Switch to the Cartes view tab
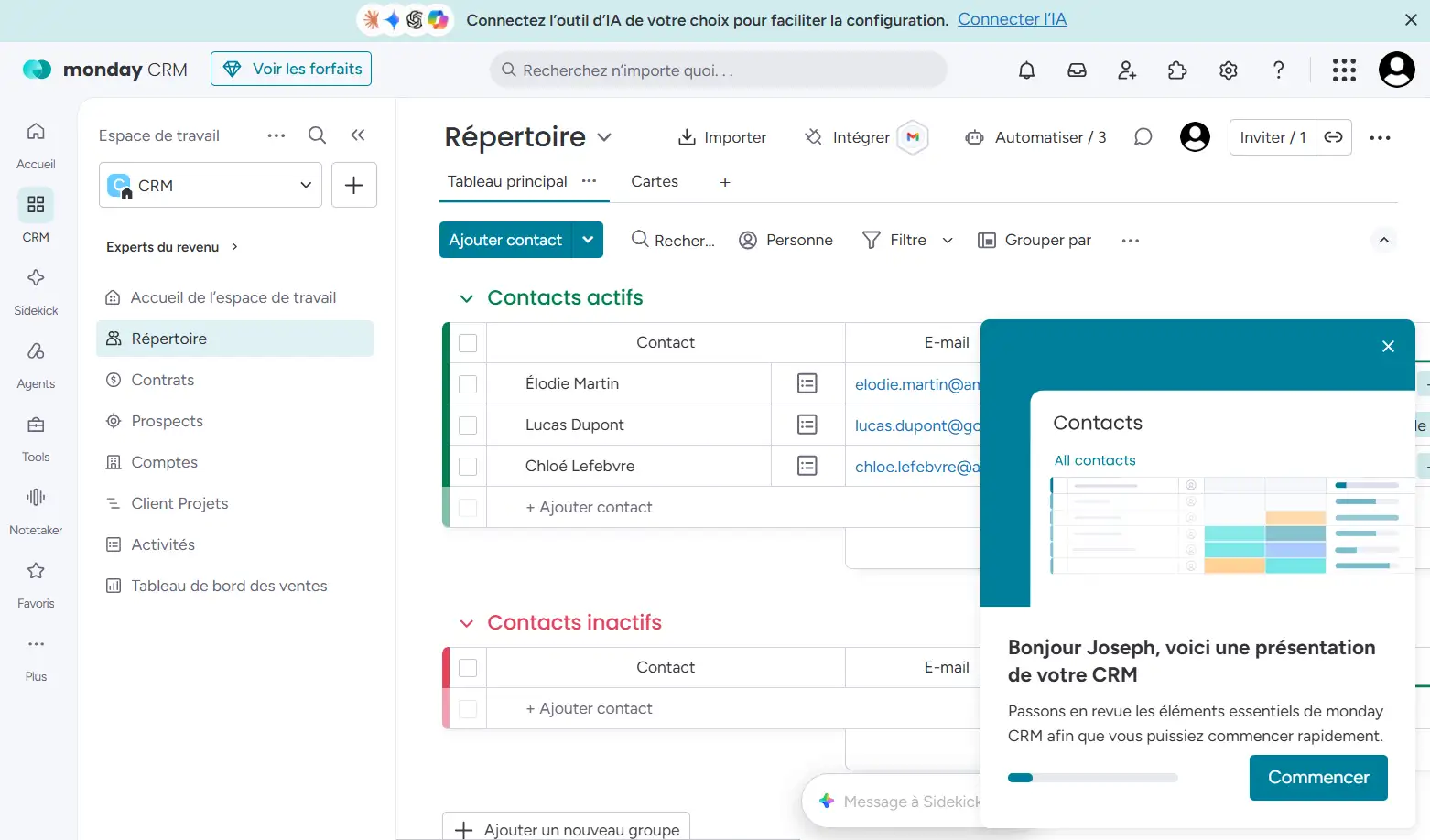 [x=655, y=181]
